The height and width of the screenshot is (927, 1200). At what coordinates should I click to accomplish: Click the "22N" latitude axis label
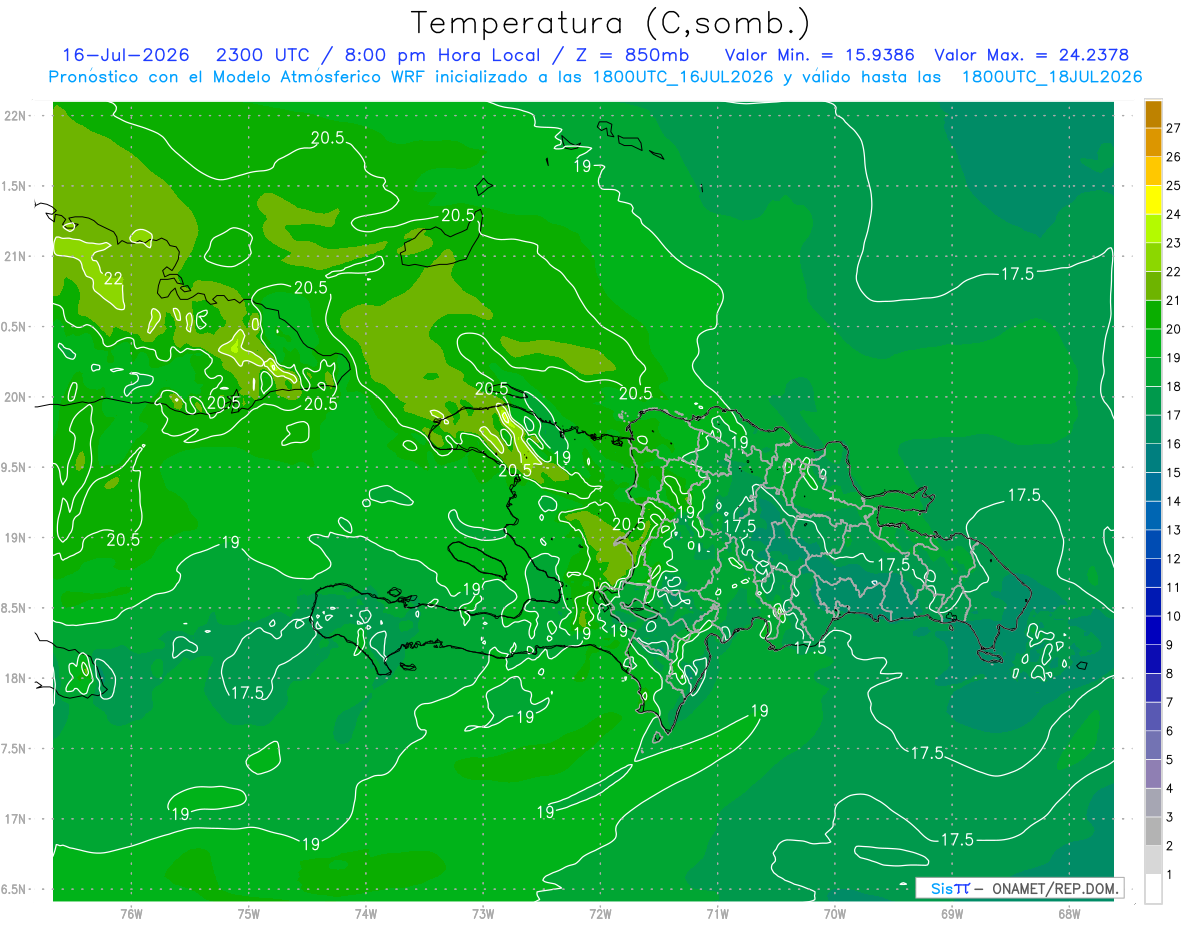(x=15, y=116)
